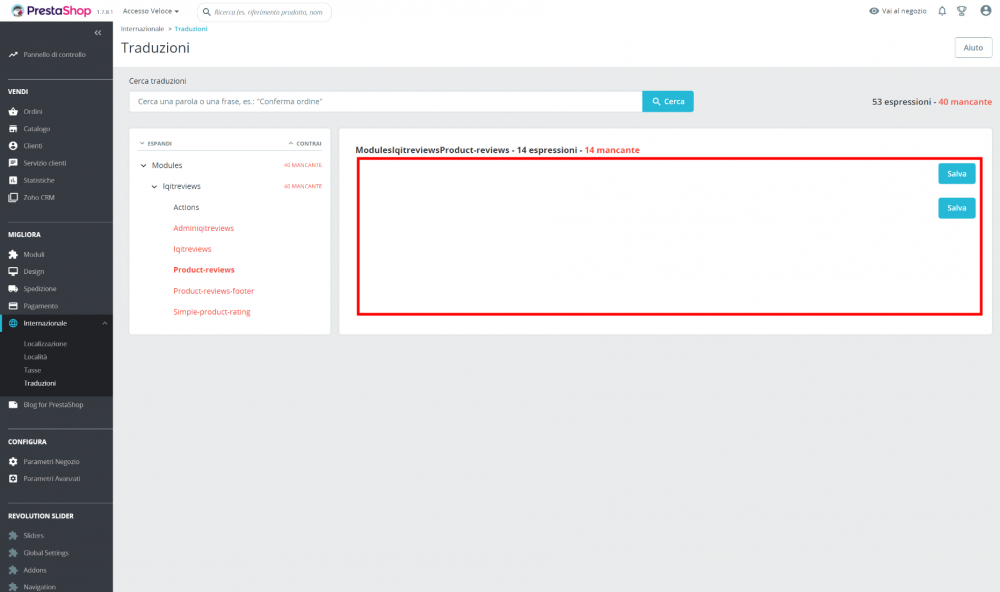Open the Accesso Veloce dropdown
This screenshot has height=592, width=1000.
(148, 11)
